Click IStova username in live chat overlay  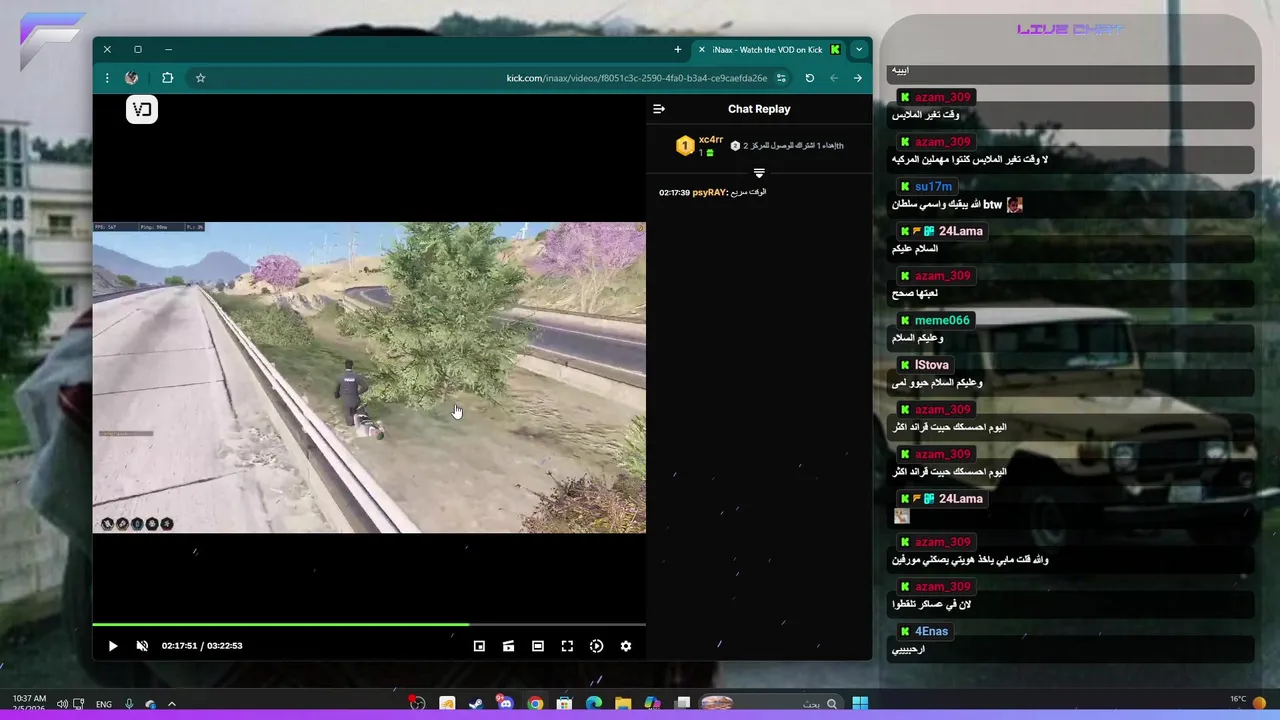(932, 365)
